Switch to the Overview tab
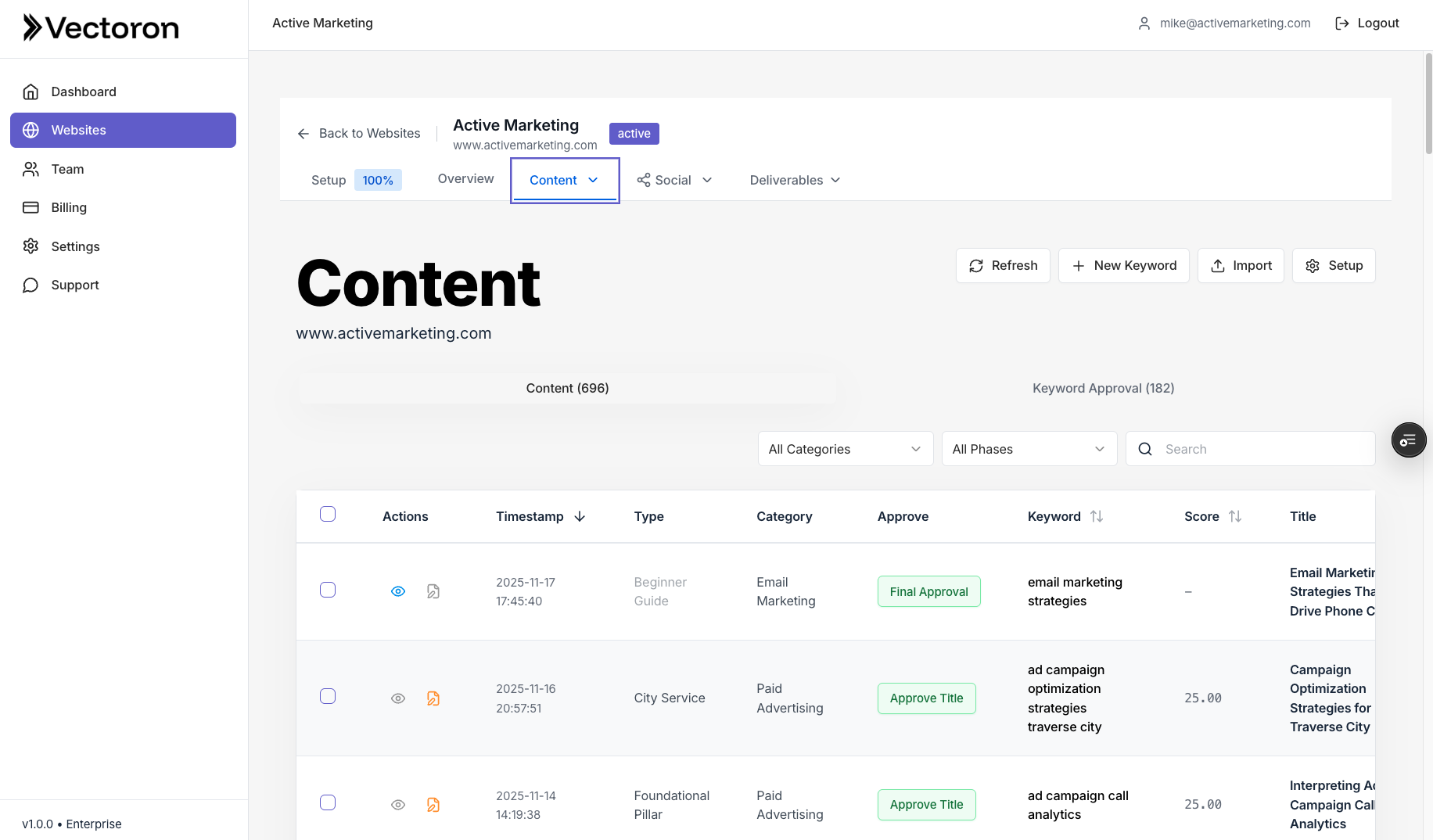This screenshot has width=1433, height=840. [465, 179]
